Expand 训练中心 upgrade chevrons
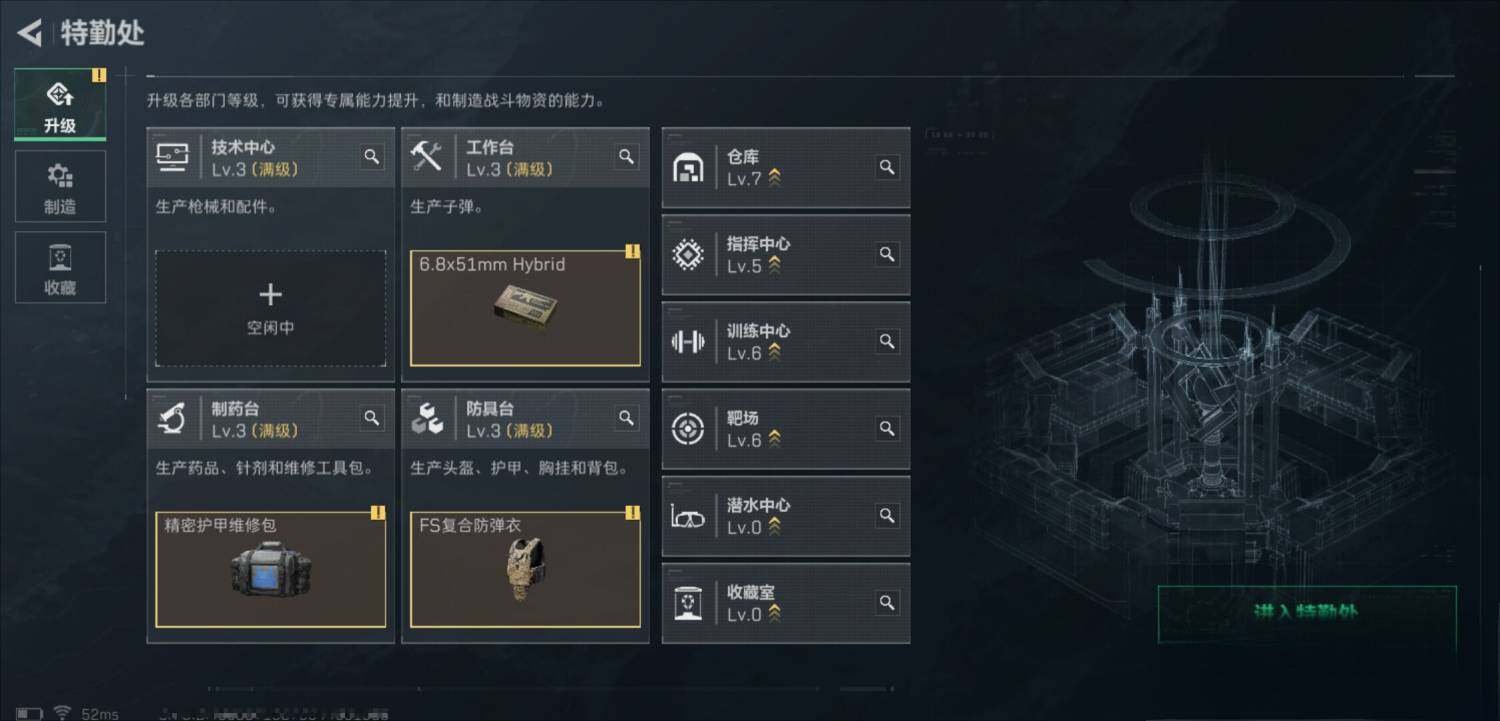The image size is (1500, 721). (775, 352)
